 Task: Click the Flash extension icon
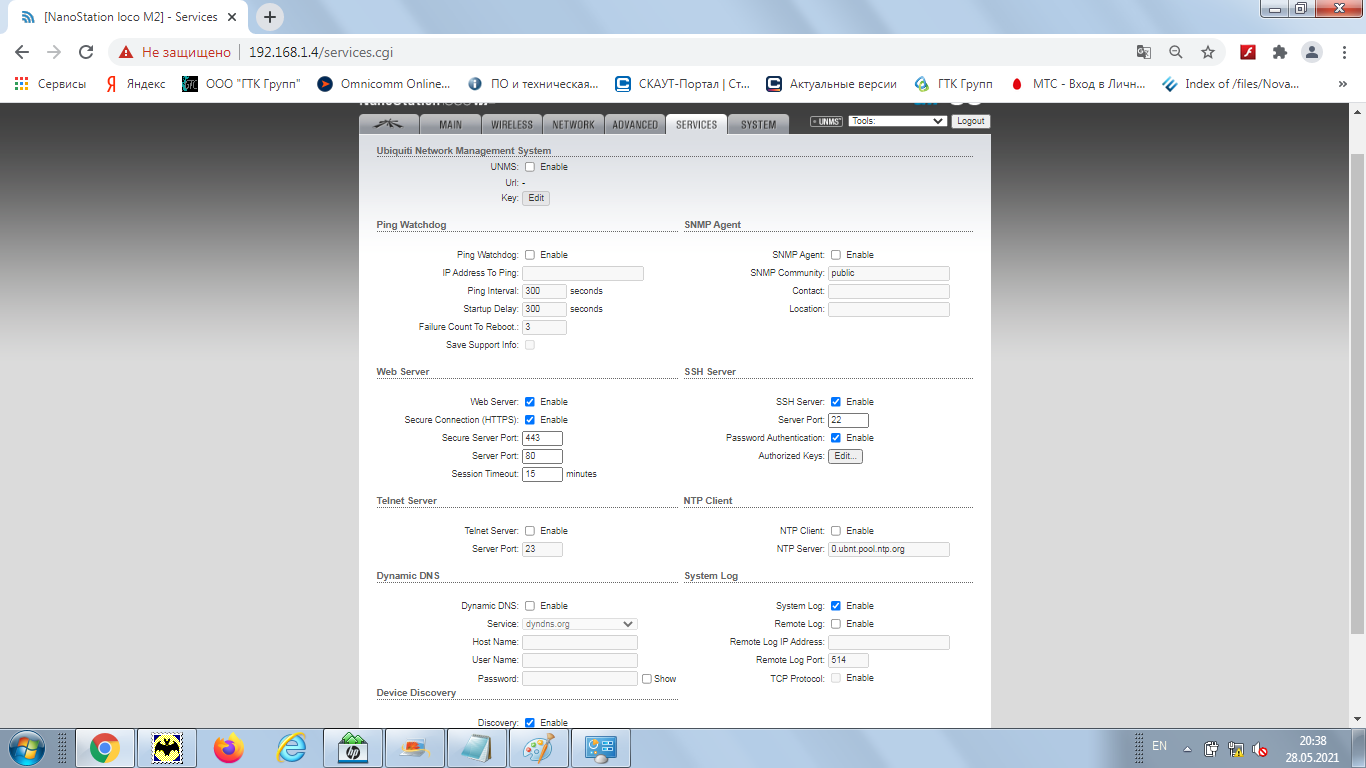[1248, 52]
